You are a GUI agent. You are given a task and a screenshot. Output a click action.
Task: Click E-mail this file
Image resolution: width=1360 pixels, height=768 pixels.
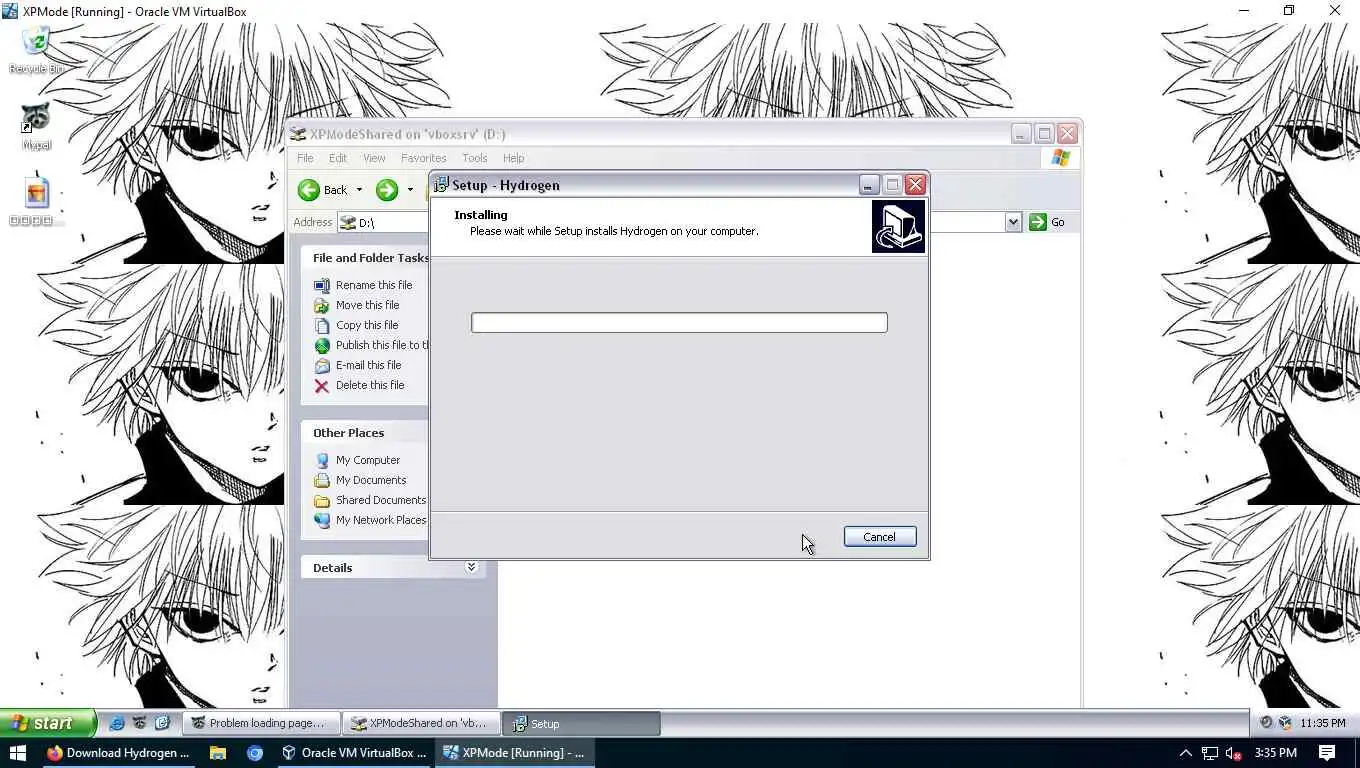(x=368, y=365)
